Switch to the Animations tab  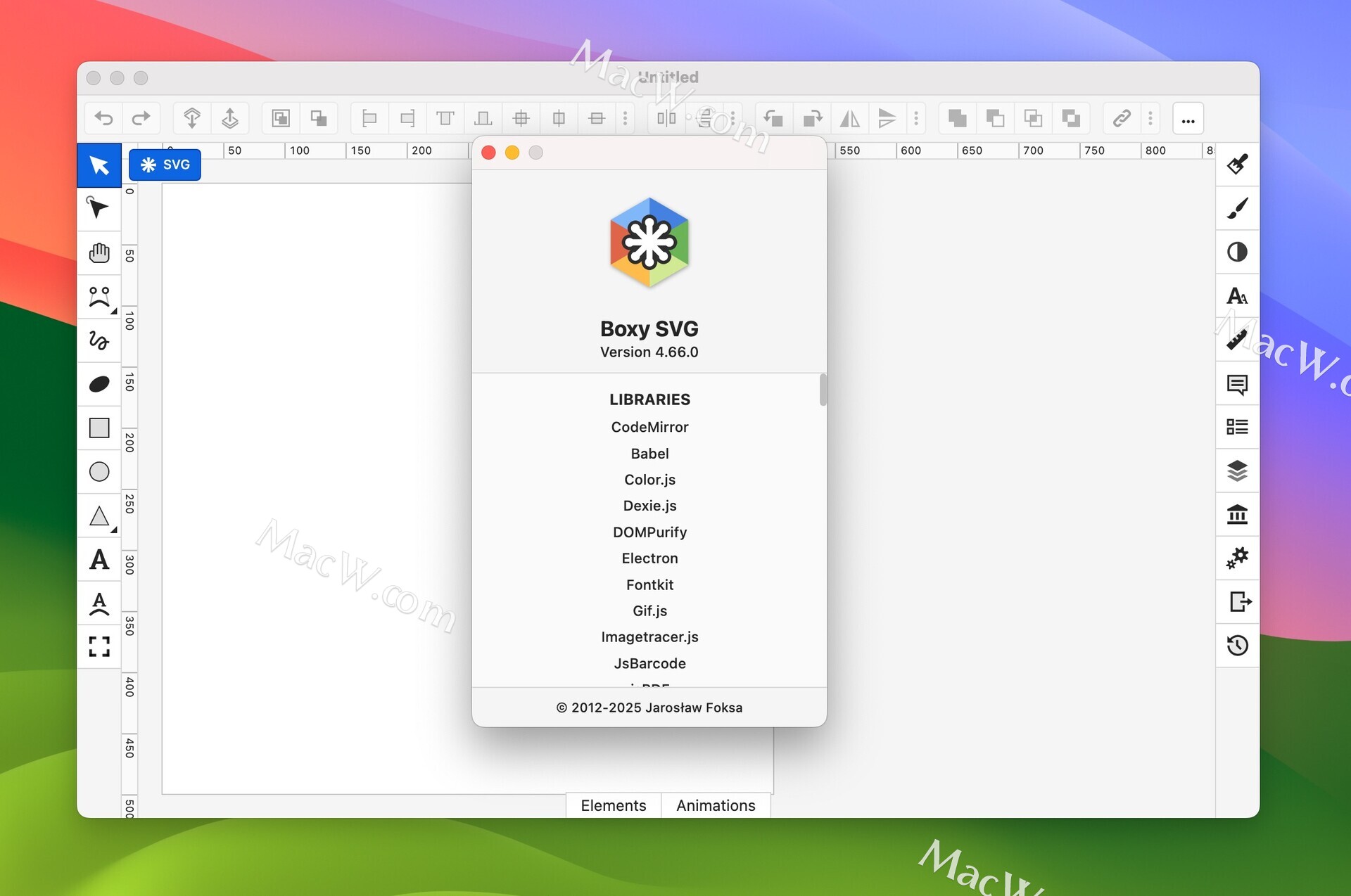(716, 805)
